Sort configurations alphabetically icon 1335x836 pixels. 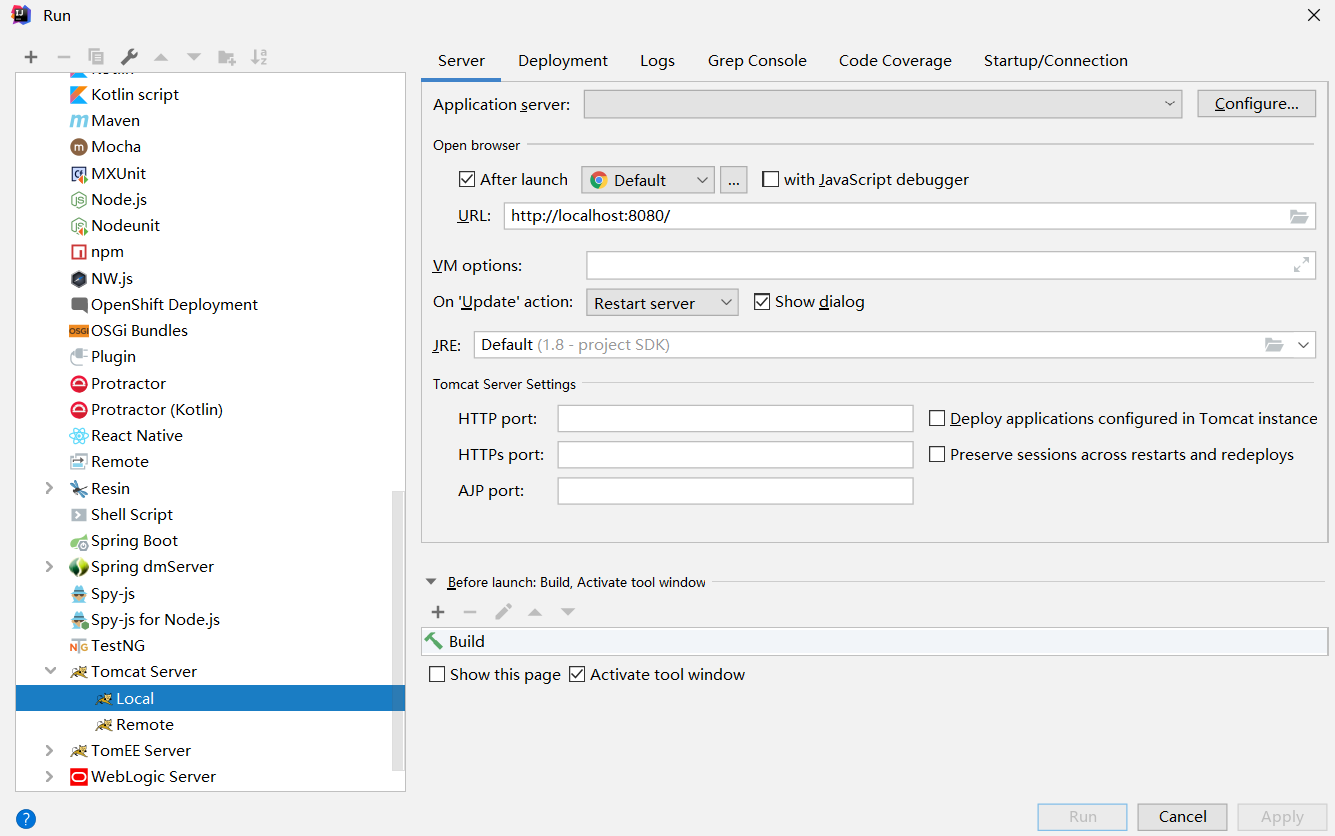tap(259, 57)
